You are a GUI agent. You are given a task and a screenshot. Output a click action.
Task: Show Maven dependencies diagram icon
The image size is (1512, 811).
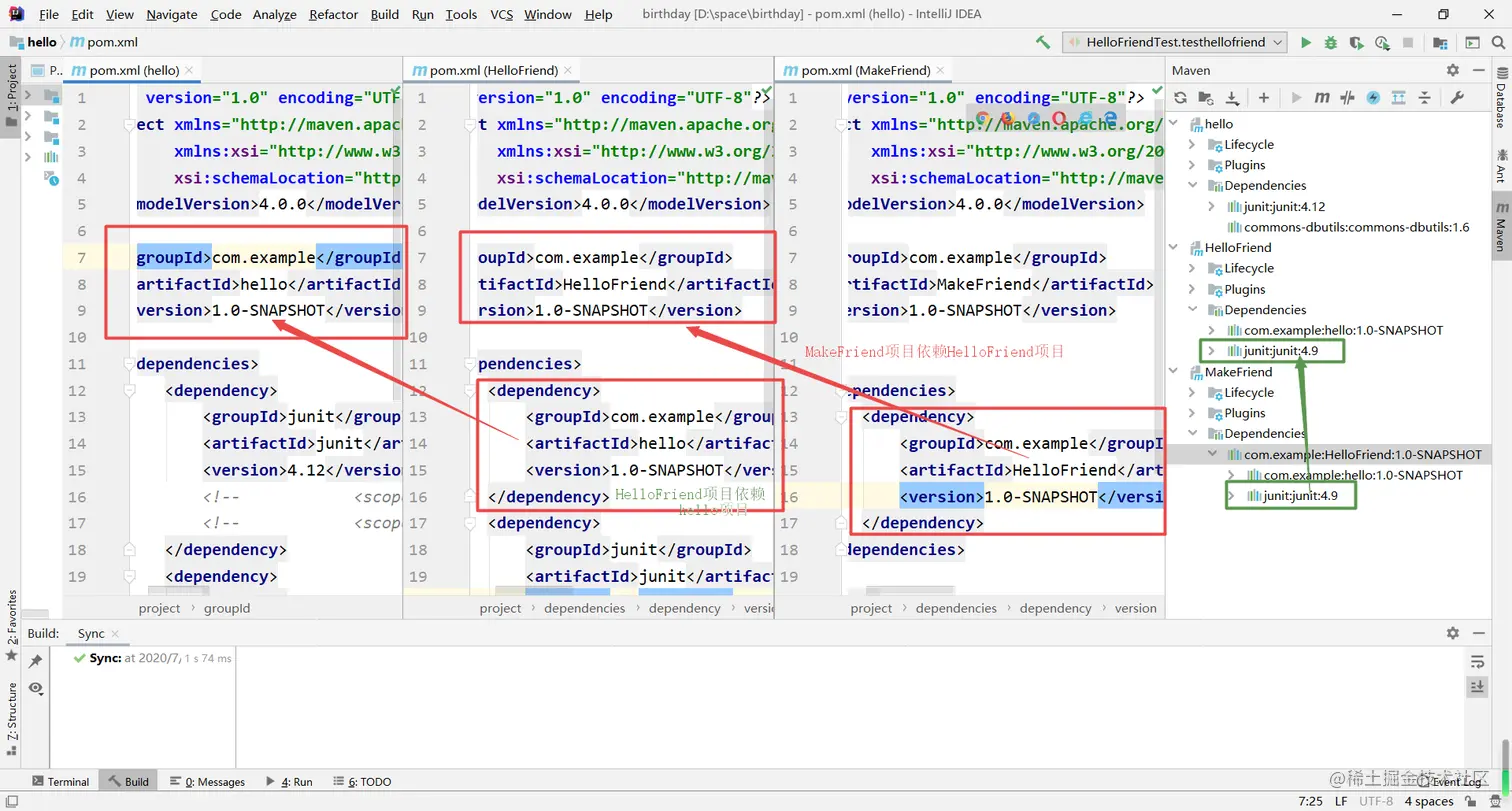[1399, 98]
